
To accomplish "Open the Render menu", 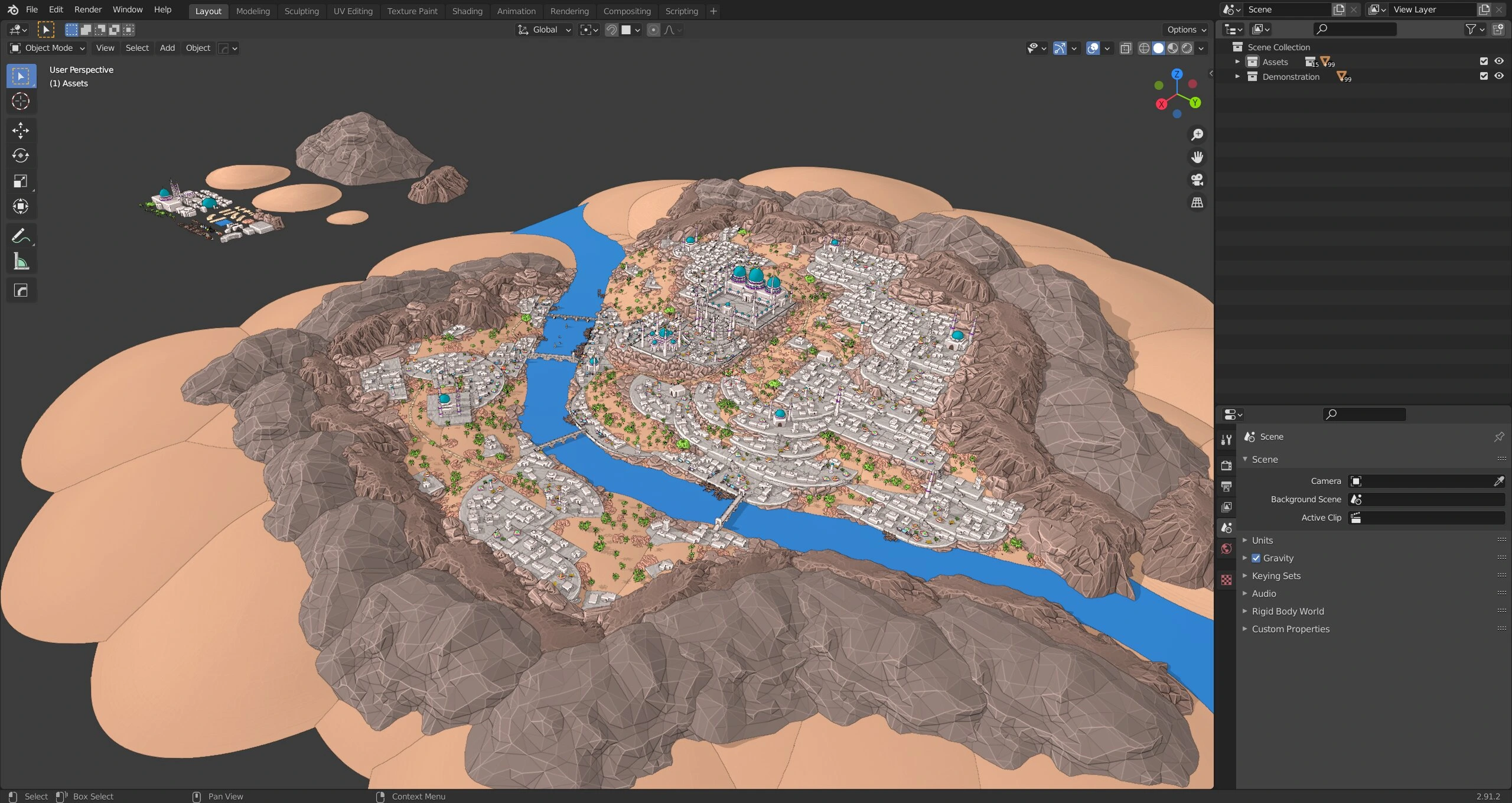I will [87, 9].
